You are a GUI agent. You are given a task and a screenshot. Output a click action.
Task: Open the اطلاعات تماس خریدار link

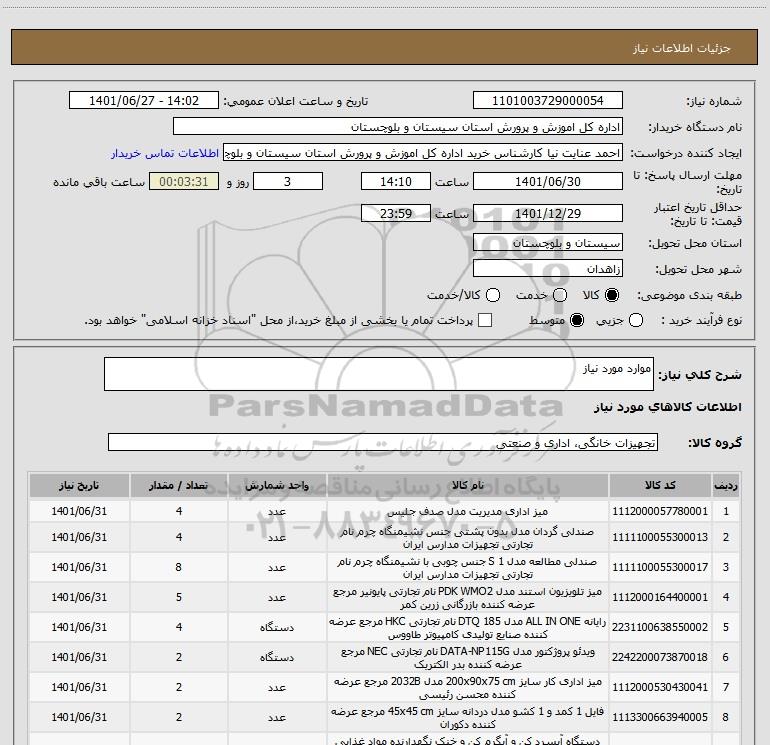pos(165,153)
